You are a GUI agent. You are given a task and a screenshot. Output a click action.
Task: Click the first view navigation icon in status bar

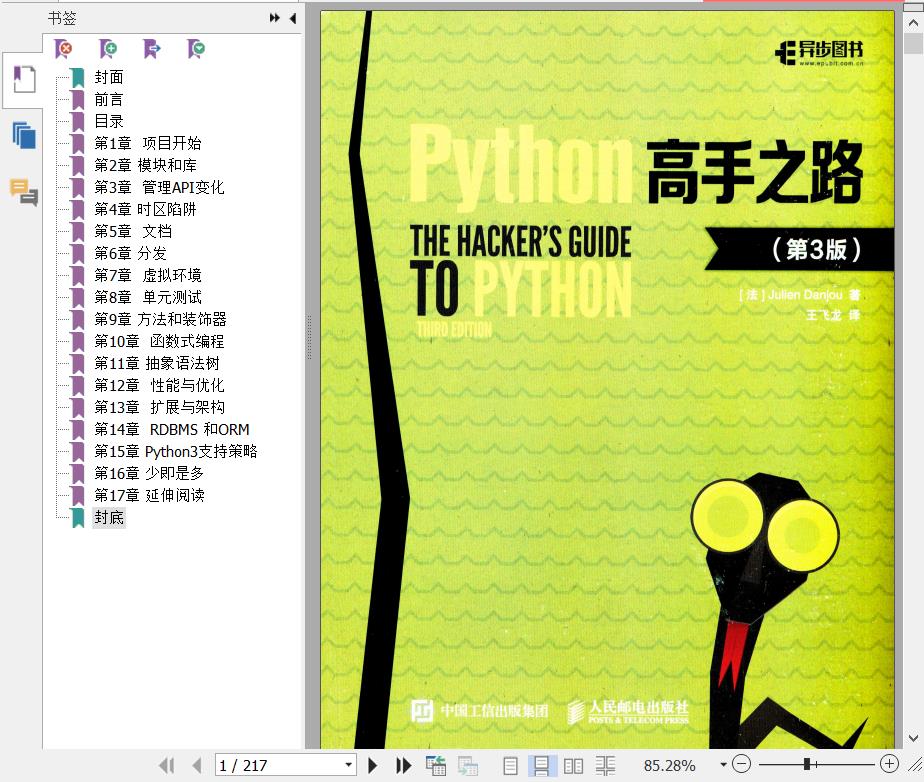coord(436,765)
